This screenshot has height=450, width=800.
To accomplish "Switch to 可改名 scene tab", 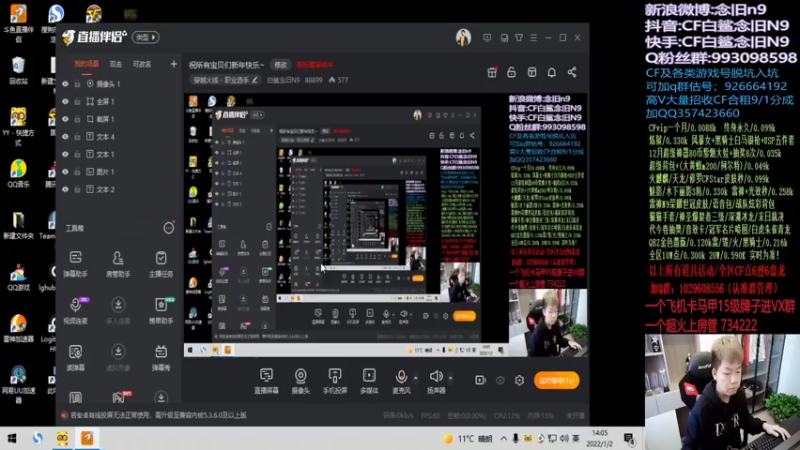I will click(x=142, y=64).
